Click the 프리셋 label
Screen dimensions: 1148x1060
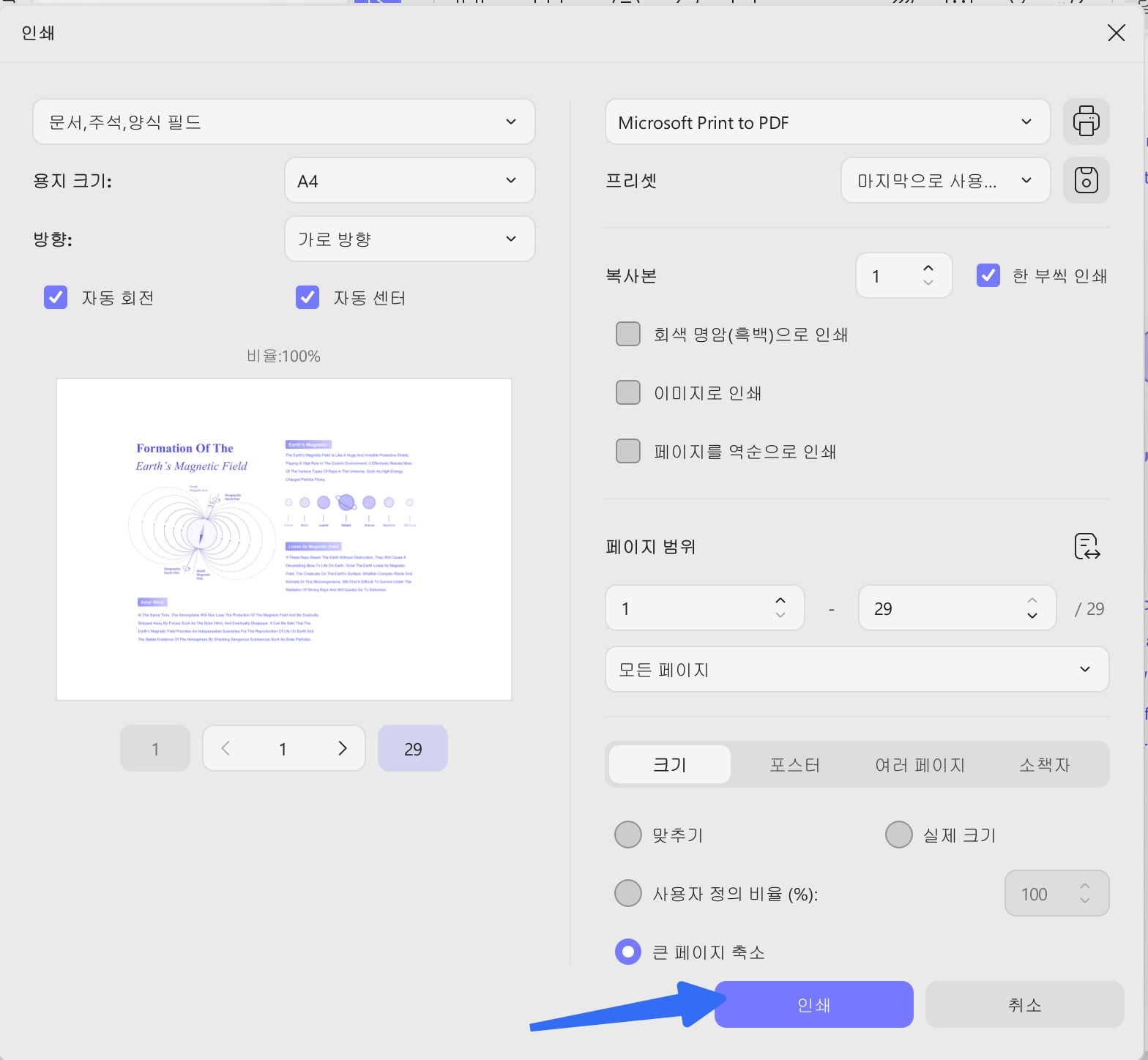click(x=631, y=180)
